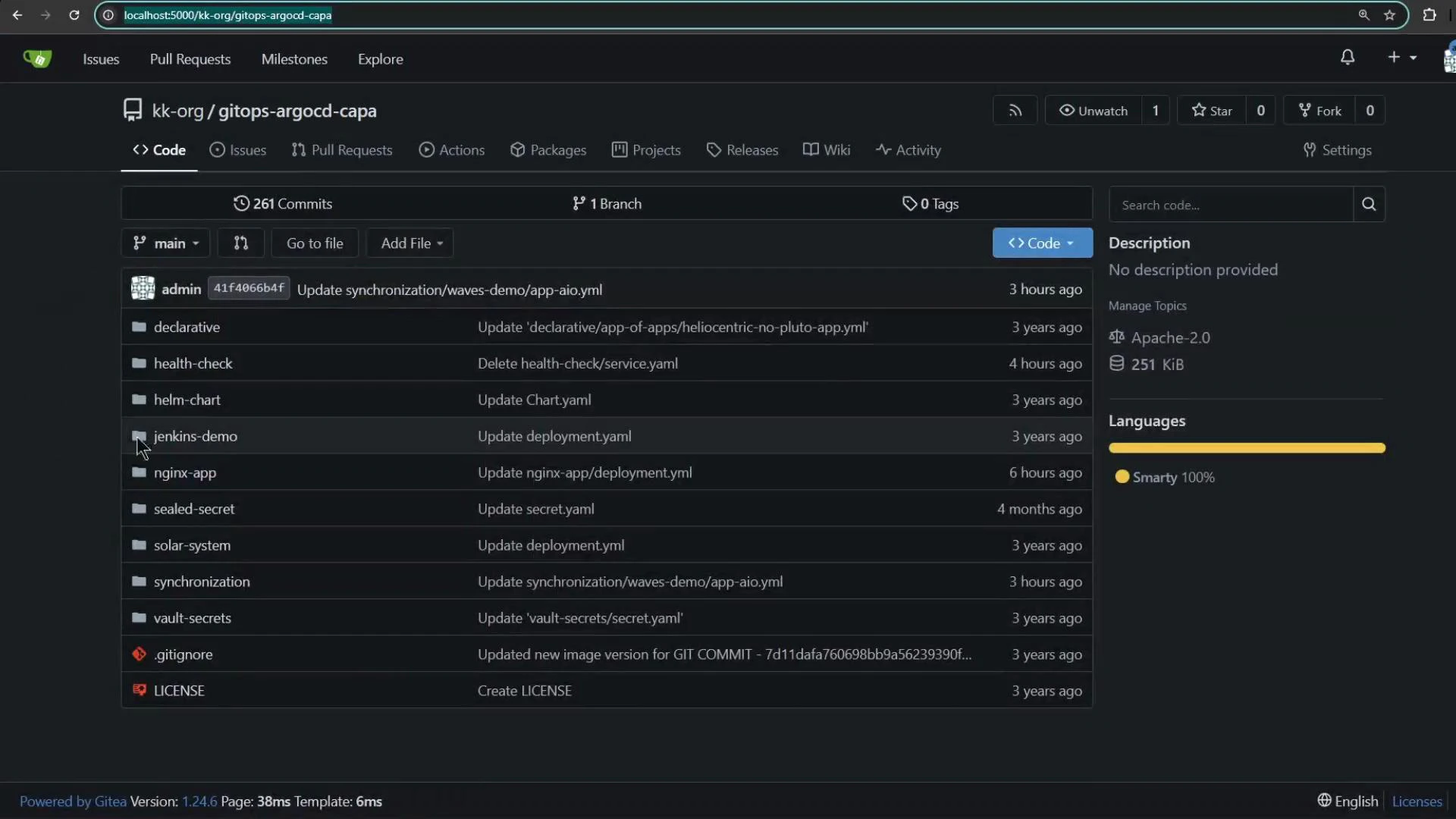Image resolution: width=1456 pixels, height=819 pixels.
Task: Click the RSS feed icon
Action: (1015, 110)
